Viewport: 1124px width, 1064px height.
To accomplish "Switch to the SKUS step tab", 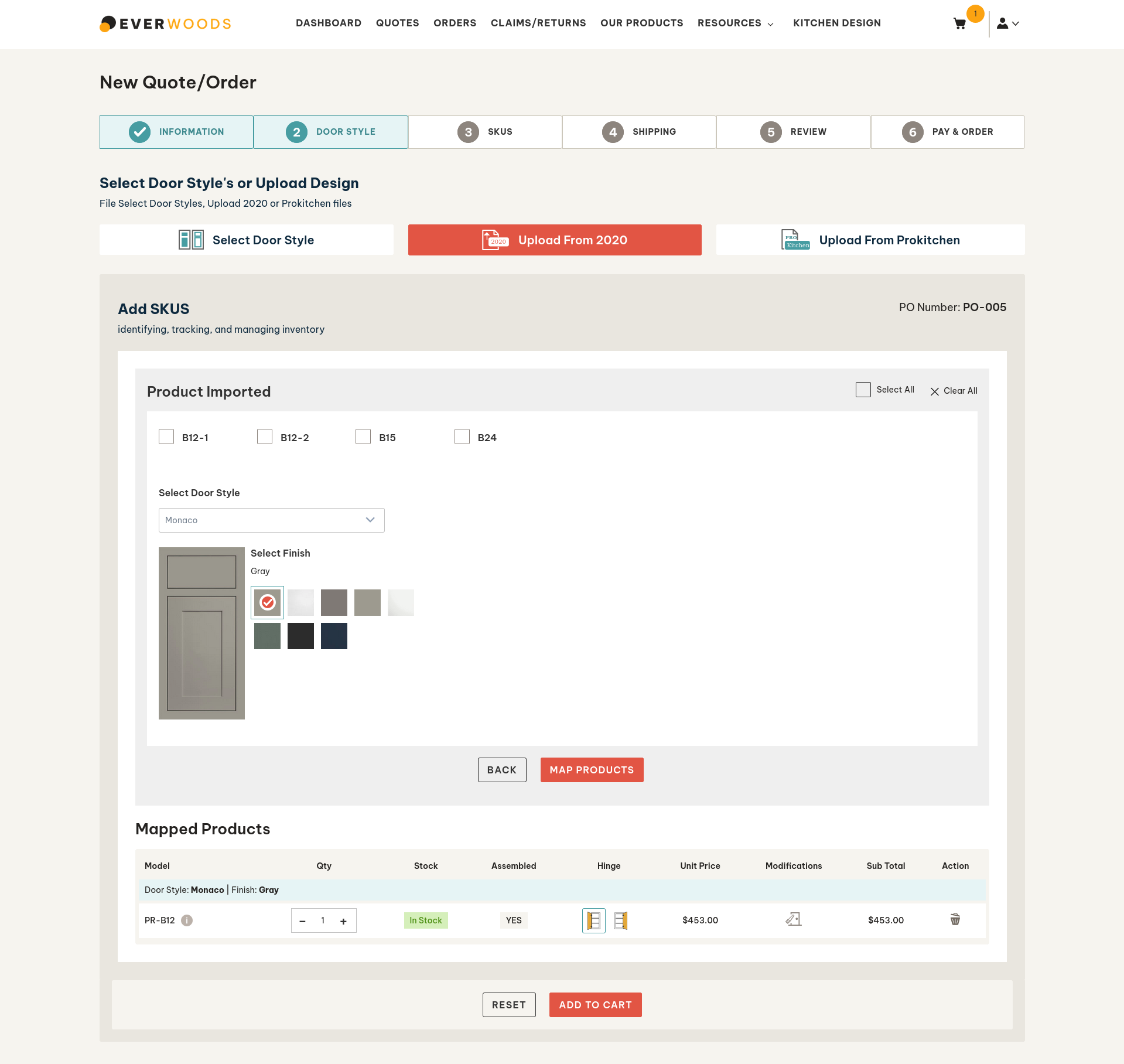I will pyautogui.click(x=485, y=132).
